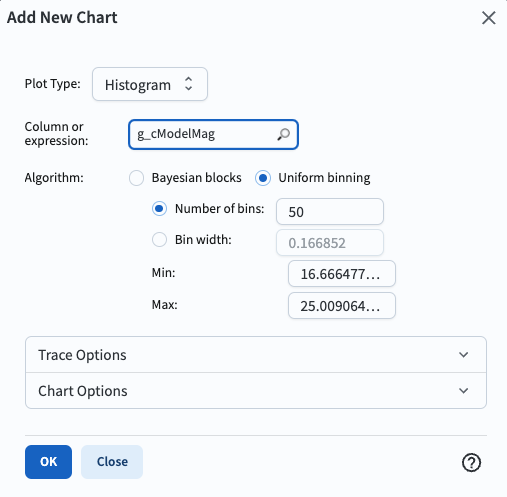This screenshot has width=507, height=497.
Task: Select the Uniform binning algorithm
Action: (263, 178)
